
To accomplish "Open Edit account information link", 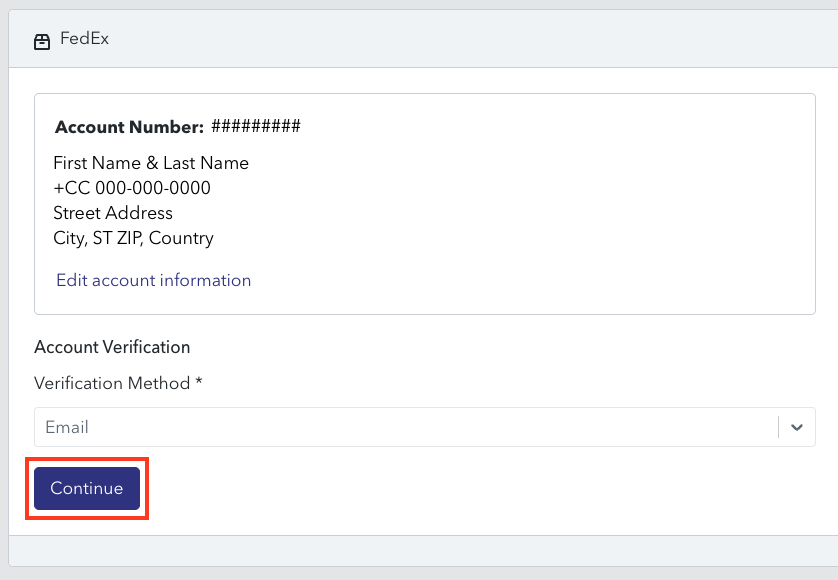I will [153, 280].
